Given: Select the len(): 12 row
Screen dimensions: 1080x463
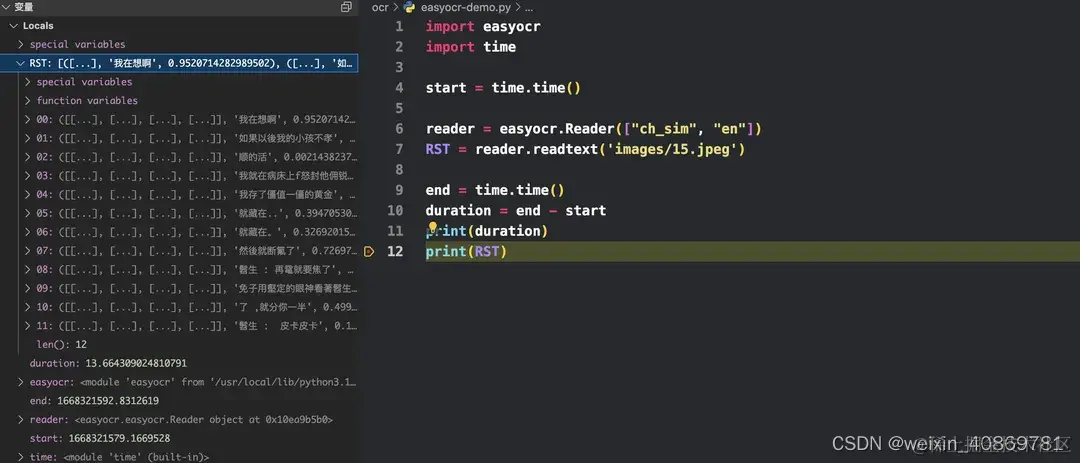Looking at the screenshot, I should pyautogui.click(x=179, y=344).
